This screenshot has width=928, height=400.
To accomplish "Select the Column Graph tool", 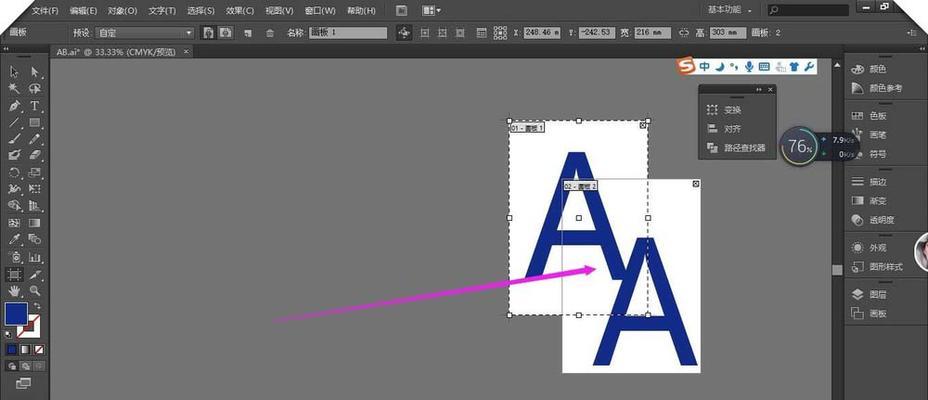I will [x=35, y=257].
